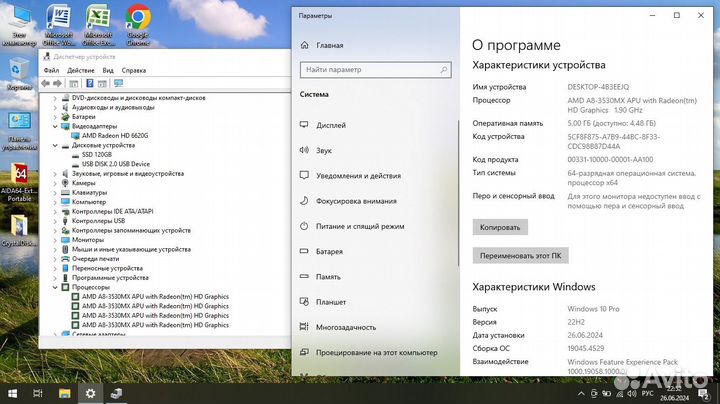Open Control Panel desktop icon

point(19,131)
